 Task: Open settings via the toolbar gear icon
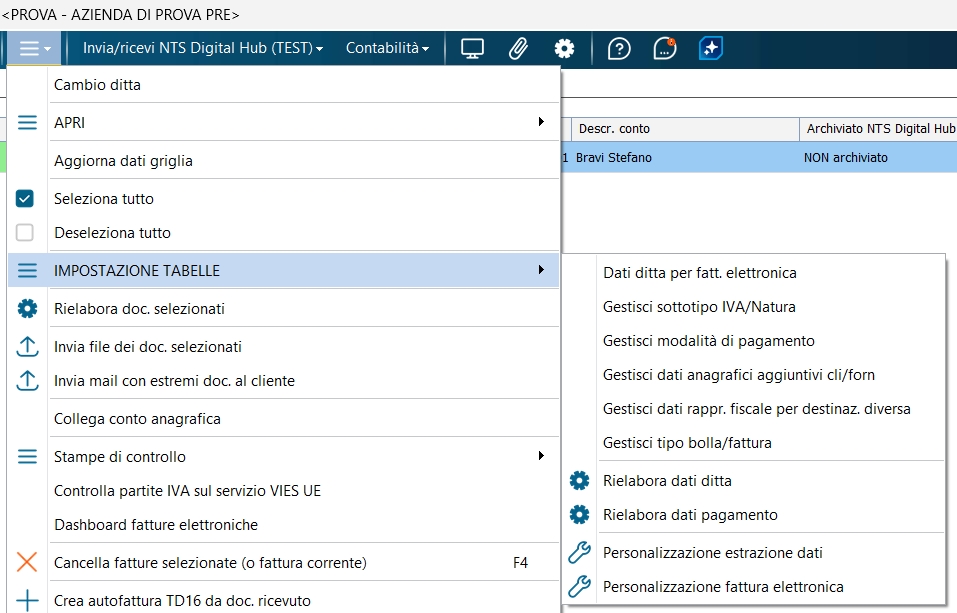[x=565, y=48]
